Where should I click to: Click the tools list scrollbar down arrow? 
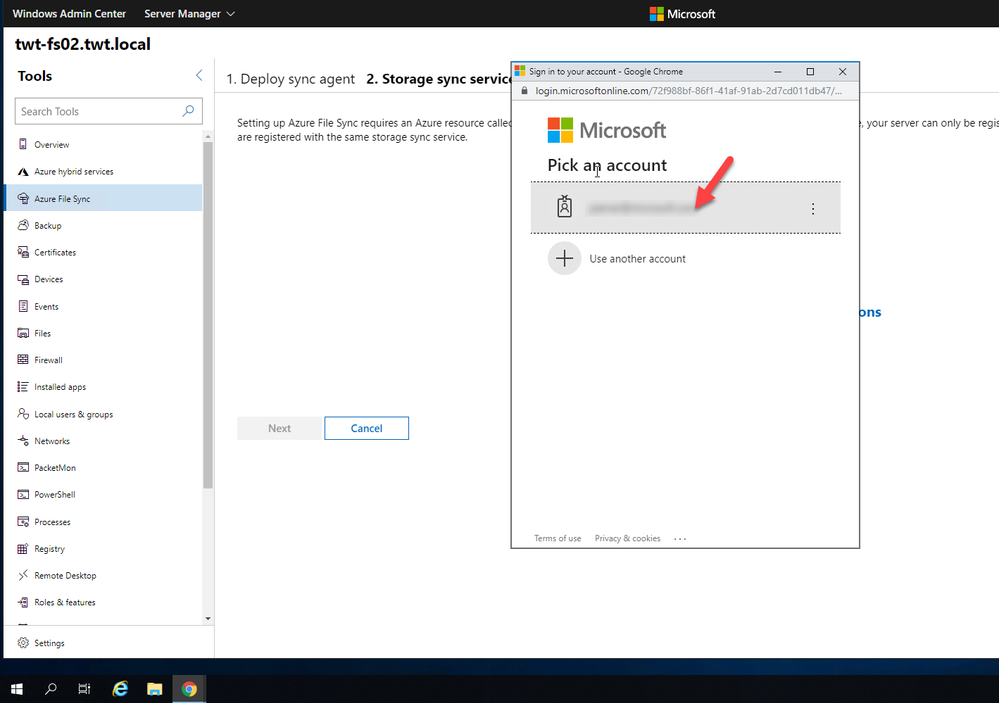208,618
